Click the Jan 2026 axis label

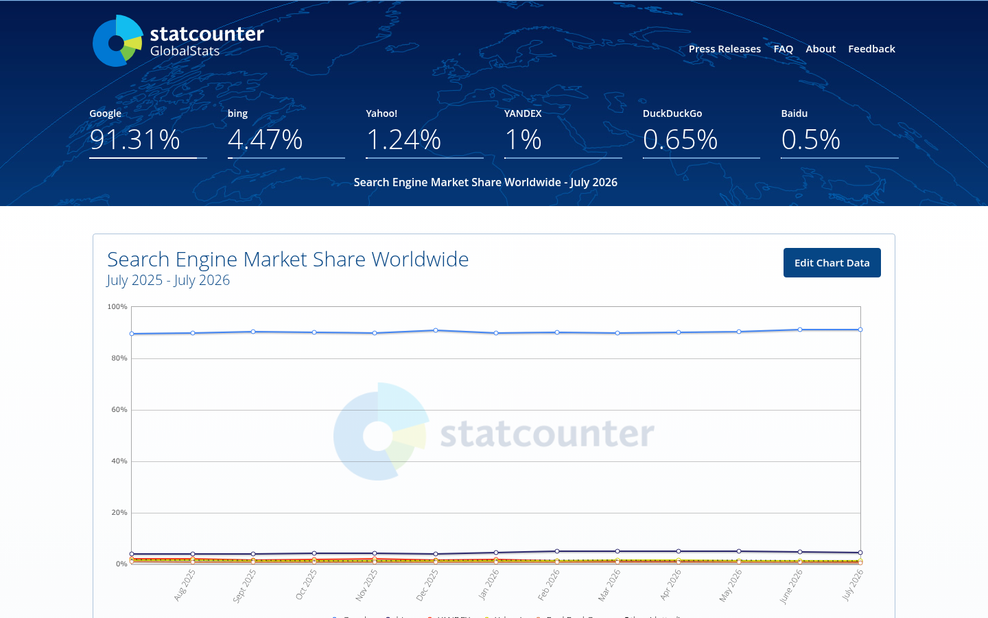pyautogui.click(x=489, y=585)
